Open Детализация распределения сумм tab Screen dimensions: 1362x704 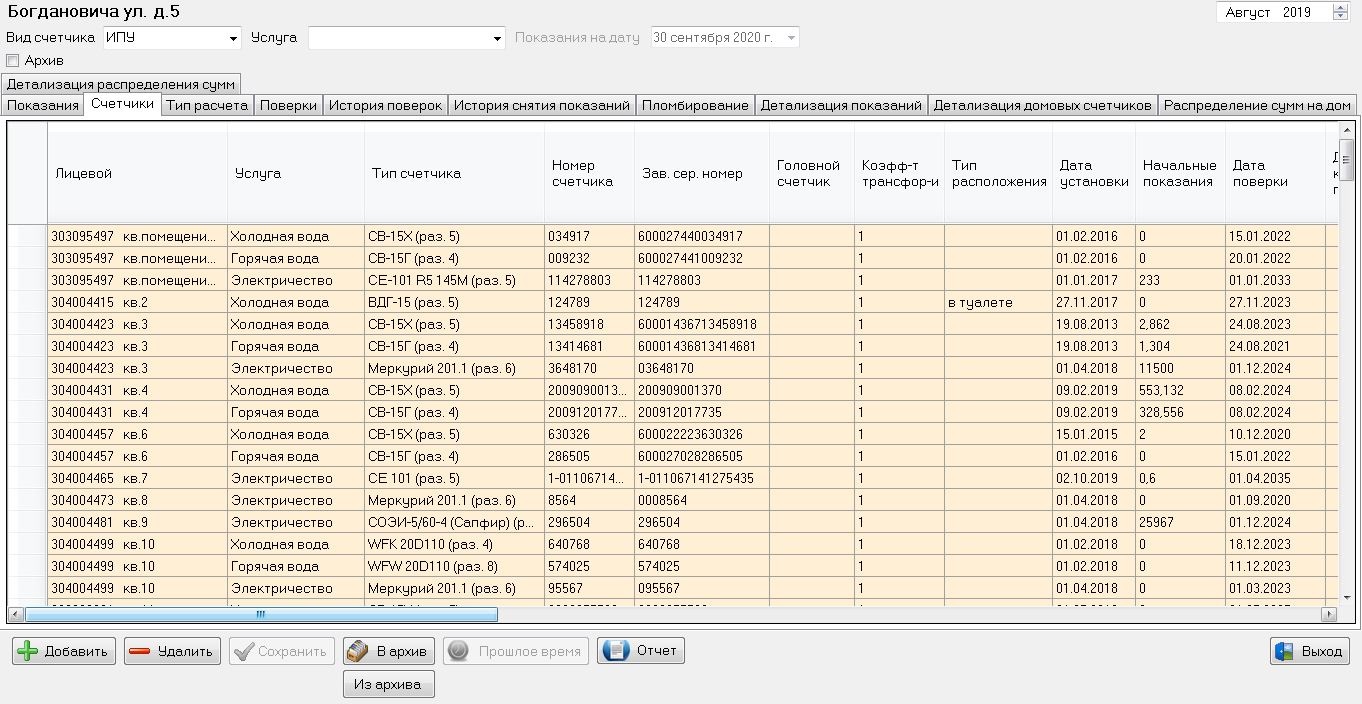121,84
